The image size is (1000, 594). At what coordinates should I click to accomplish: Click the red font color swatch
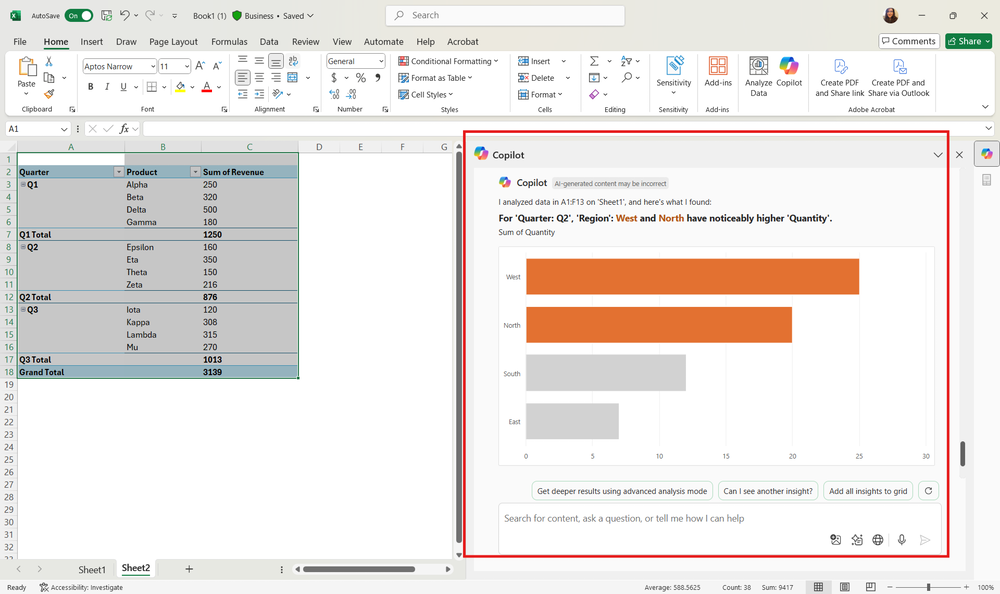207,87
